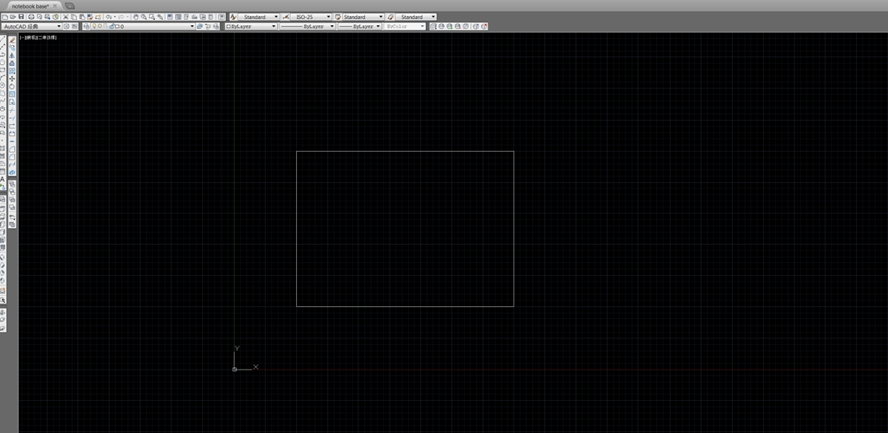Screen dimensions: 888x433
Task: Click the Workspace Settings gear icon
Action: pos(66,26)
